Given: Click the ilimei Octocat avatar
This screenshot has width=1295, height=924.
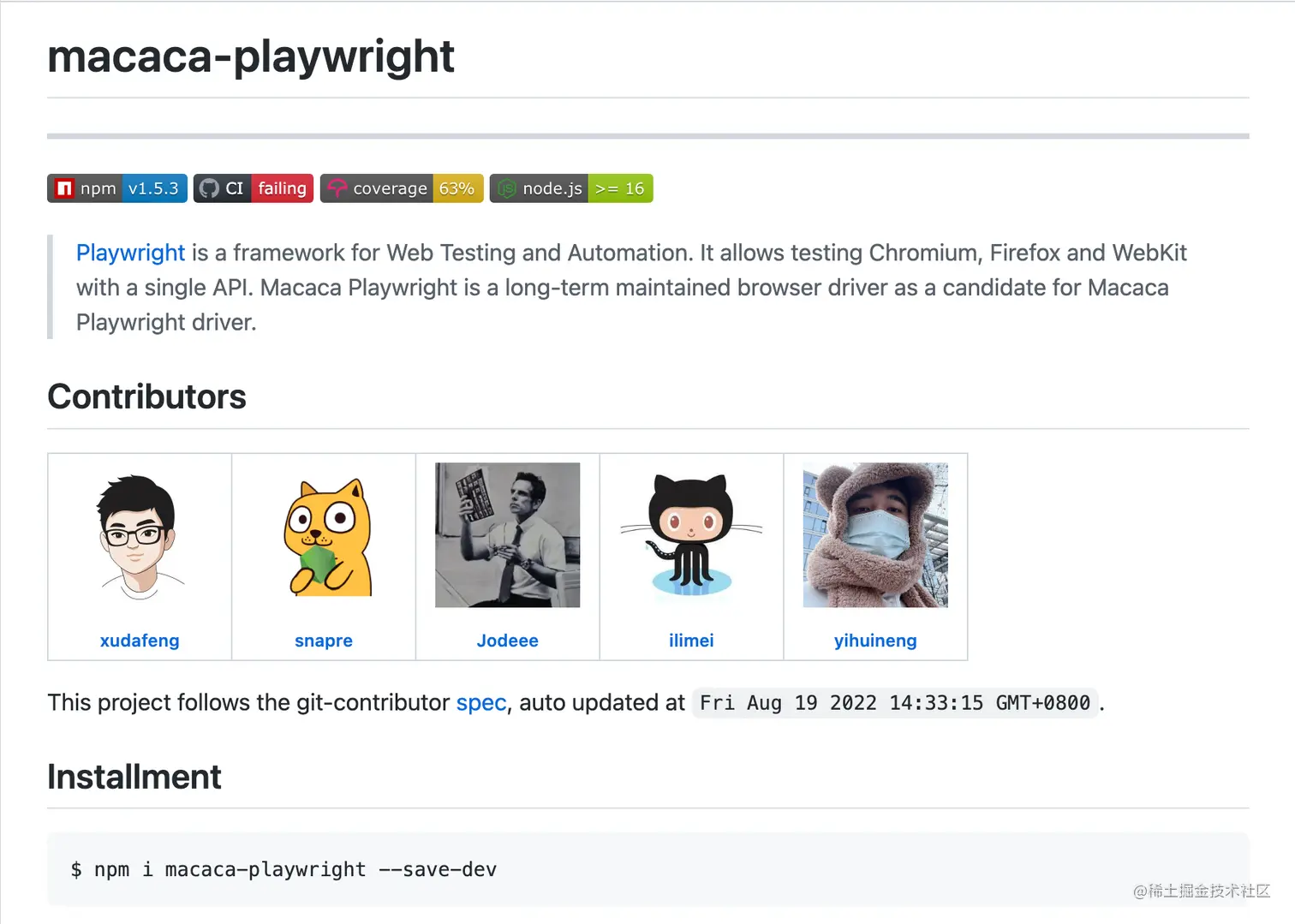Looking at the screenshot, I should tap(691, 535).
